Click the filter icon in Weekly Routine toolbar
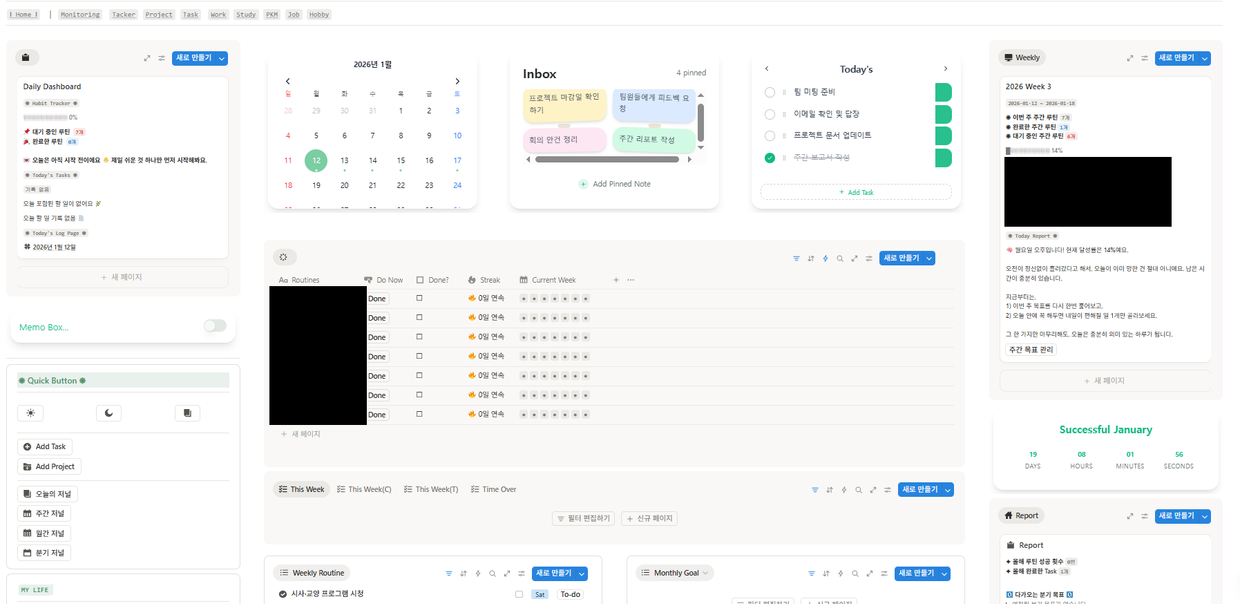Image resolution: width=1240 pixels, height=604 pixels. click(x=449, y=573)
